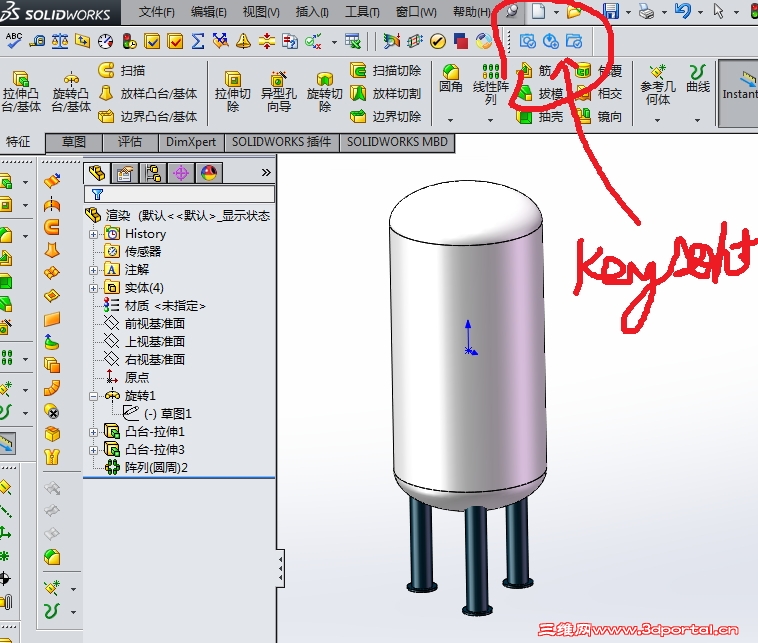This screenshot has height=643, width=758.
Task: Switch to the SOLIDWORKS MBD tab
Action: [397, 142]
